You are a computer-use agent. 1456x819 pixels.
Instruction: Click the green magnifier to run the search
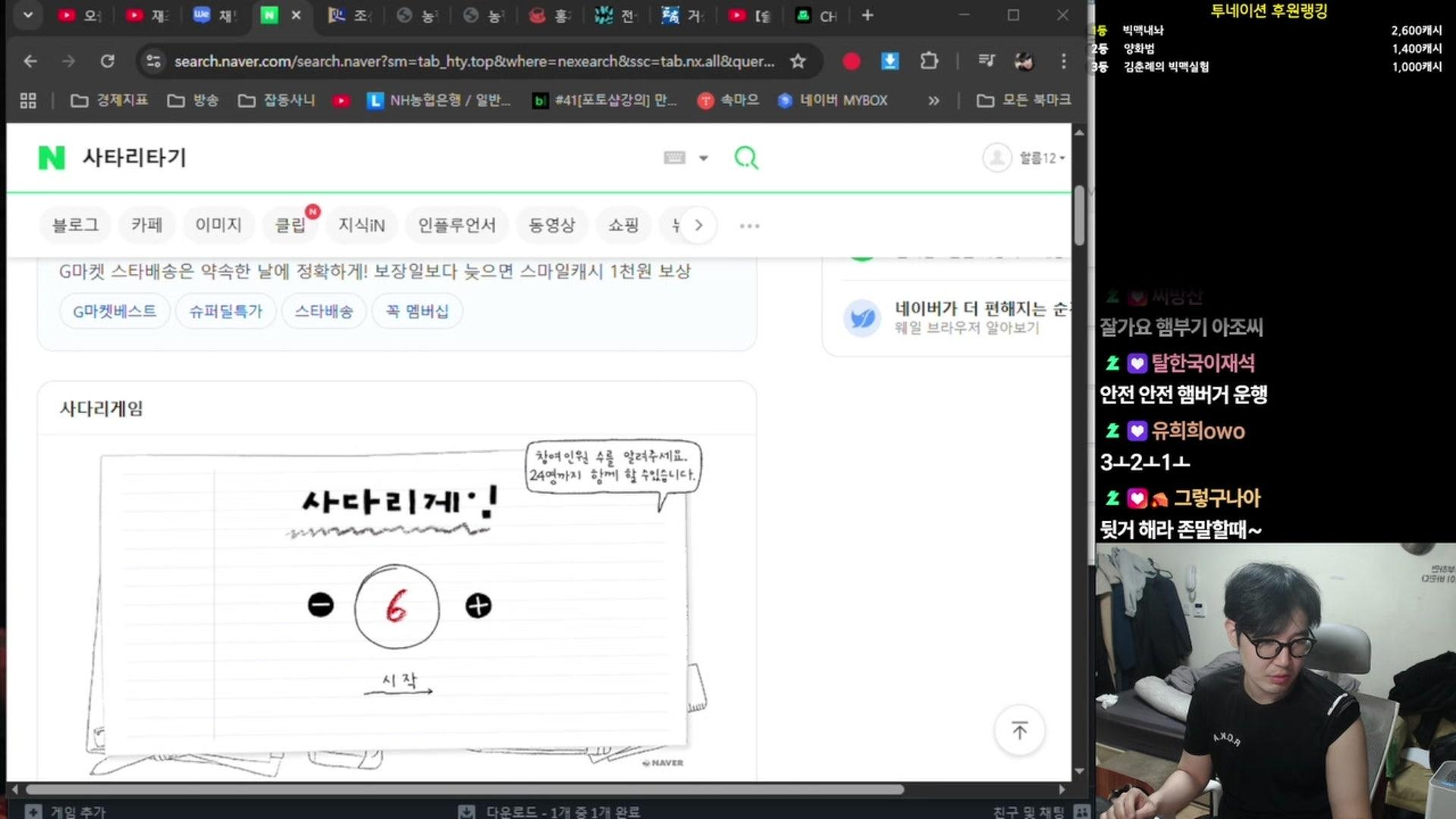(x=745, y=158)
